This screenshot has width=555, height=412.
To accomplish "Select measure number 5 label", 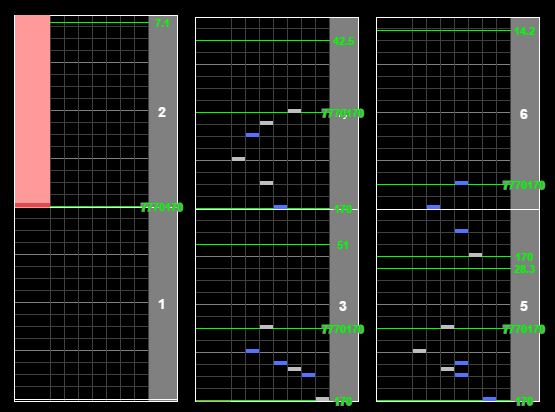I will [x=524, y=306].
